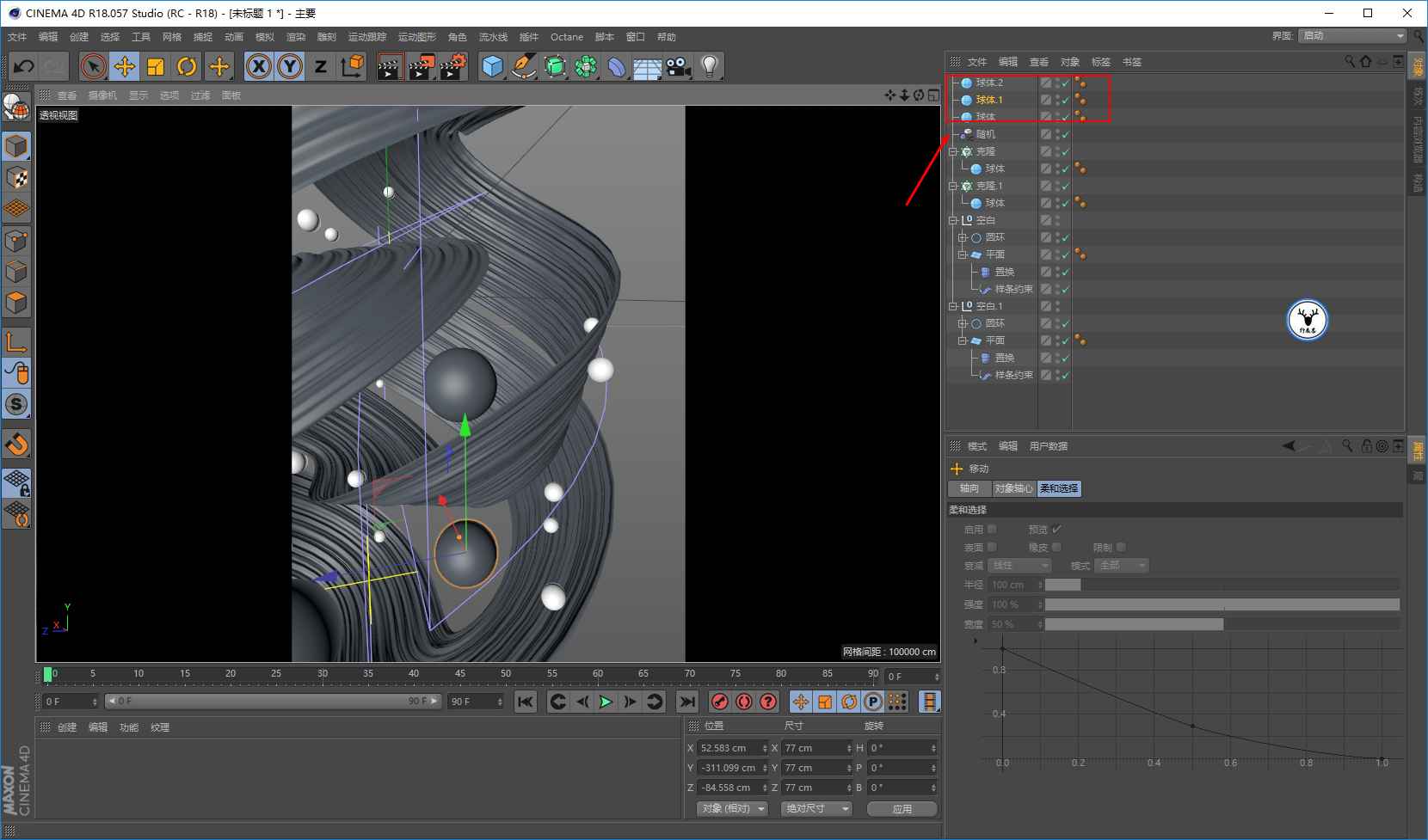
Task: Switch to Points mode
Action: (16, 241)
